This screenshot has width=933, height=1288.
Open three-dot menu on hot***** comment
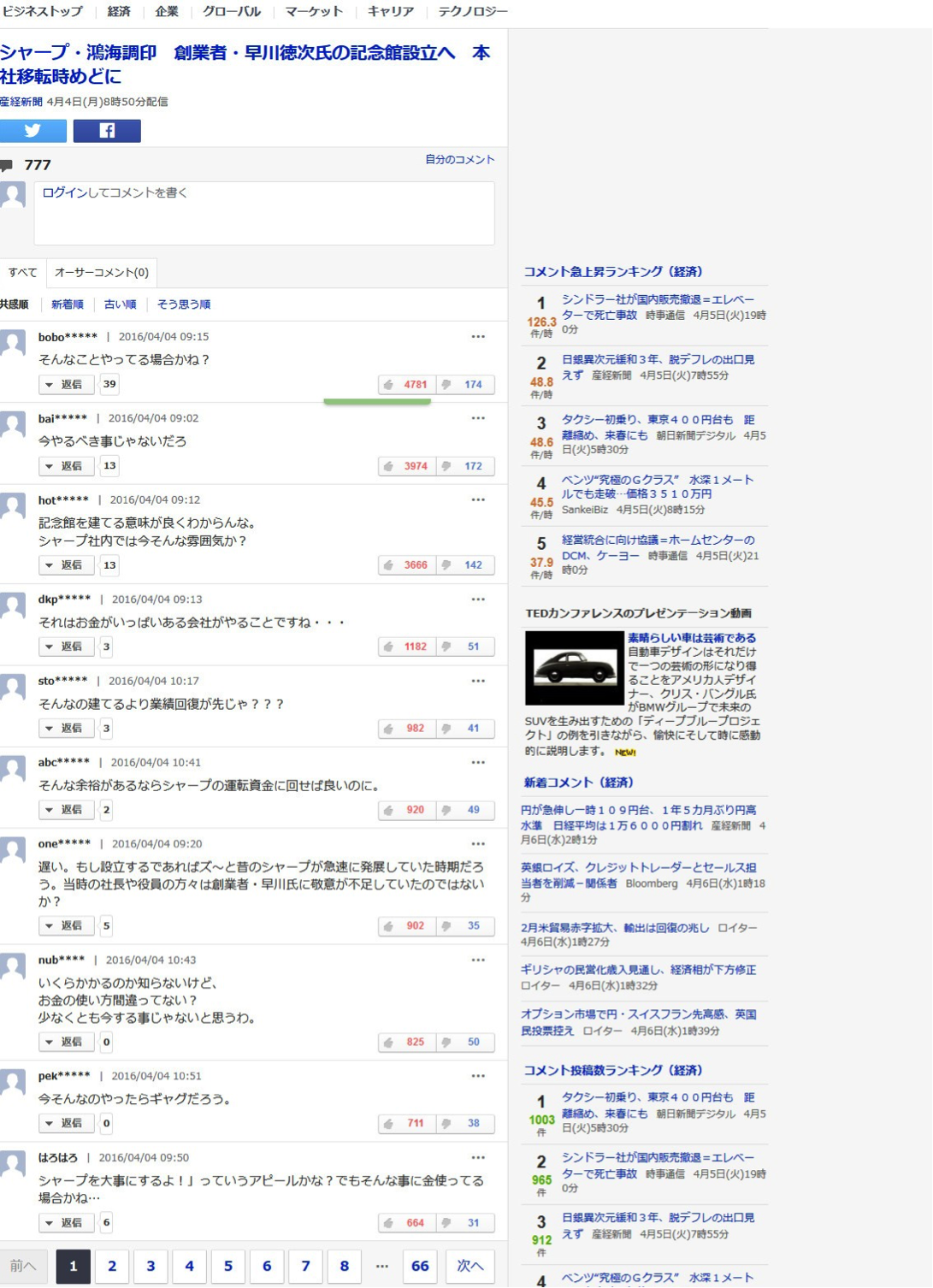point(478,499)
